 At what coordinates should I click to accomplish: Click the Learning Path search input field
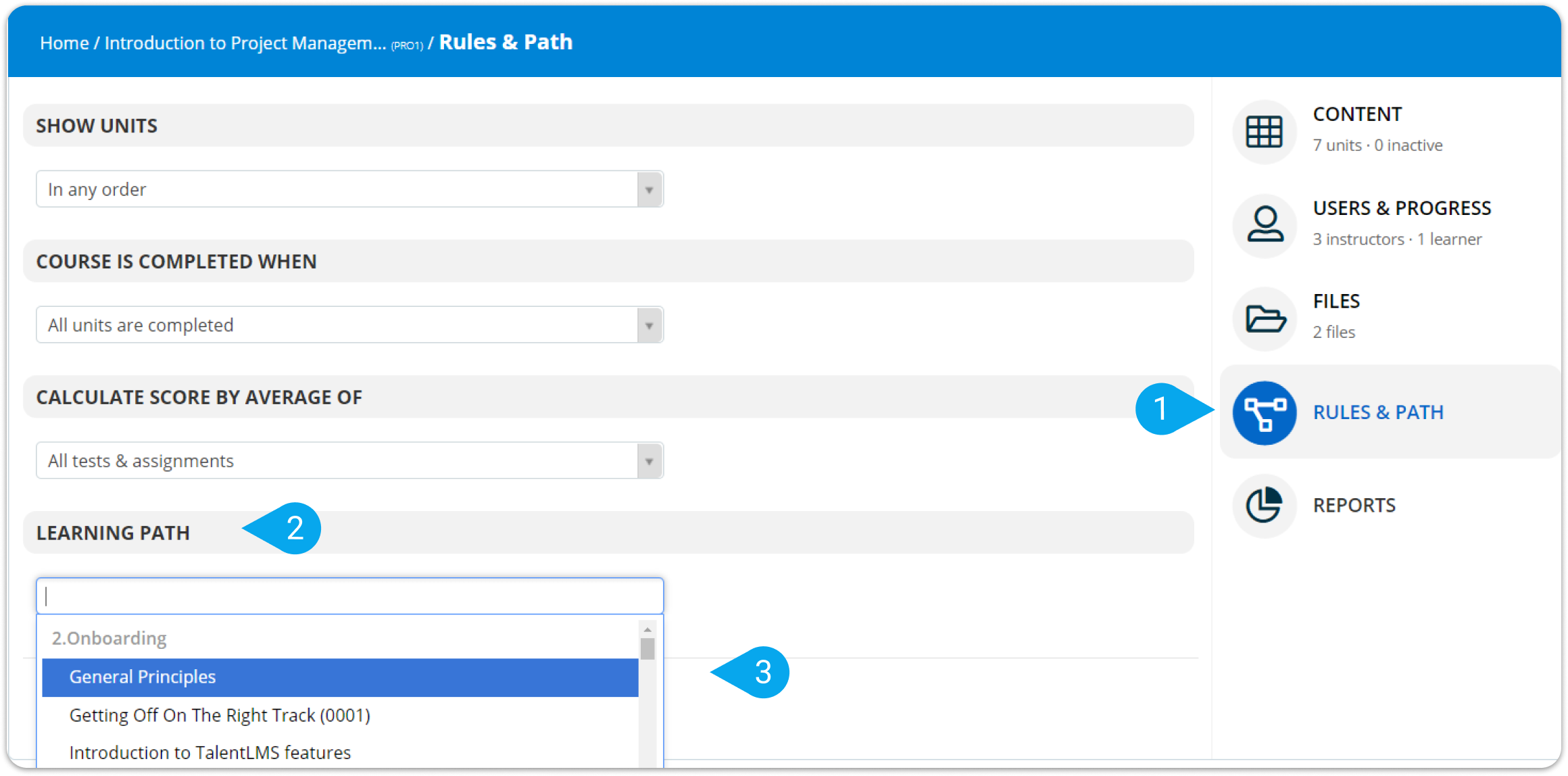tap(349, 596)
